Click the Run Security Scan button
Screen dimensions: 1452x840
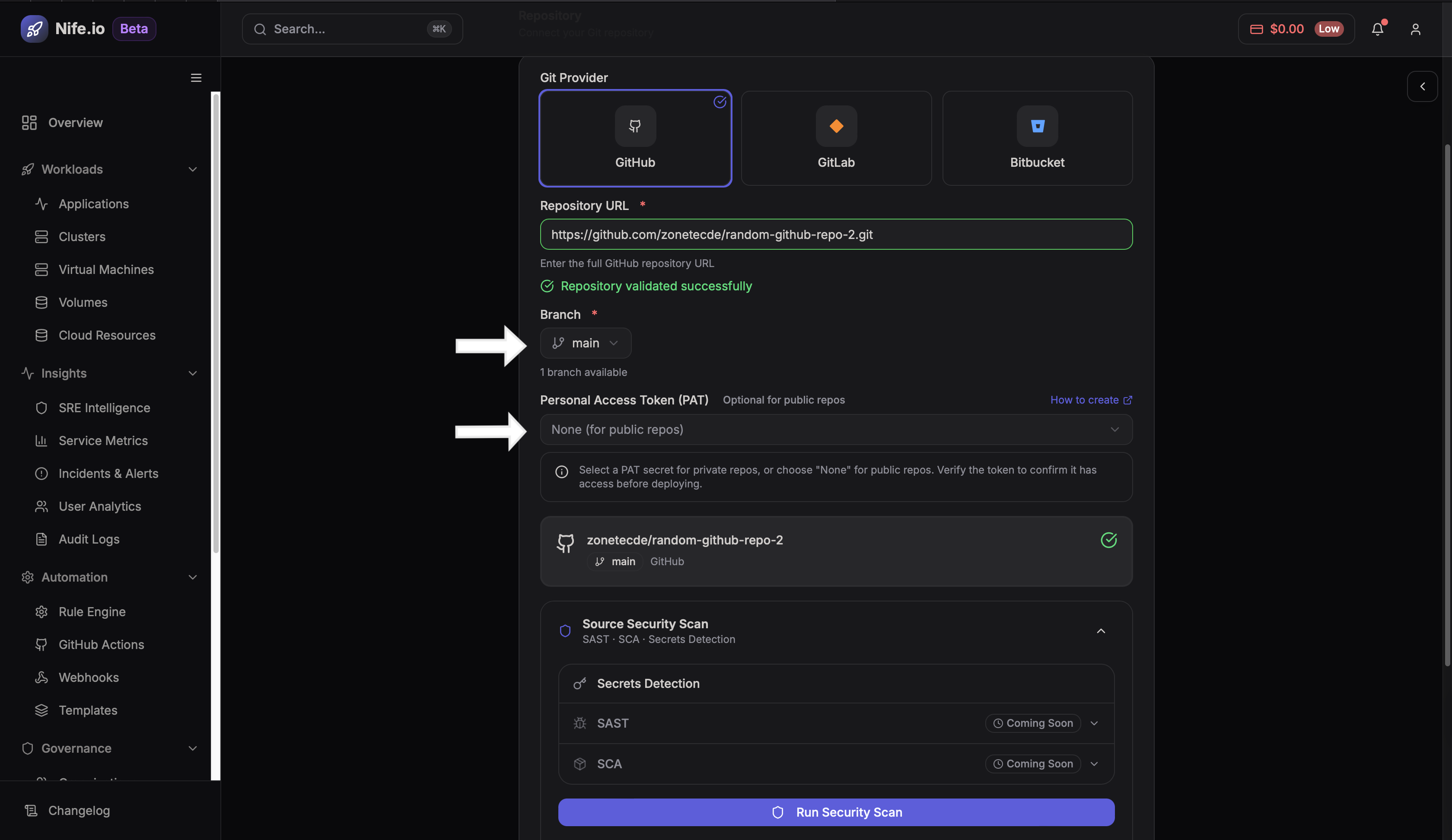(x=835, y=812)
